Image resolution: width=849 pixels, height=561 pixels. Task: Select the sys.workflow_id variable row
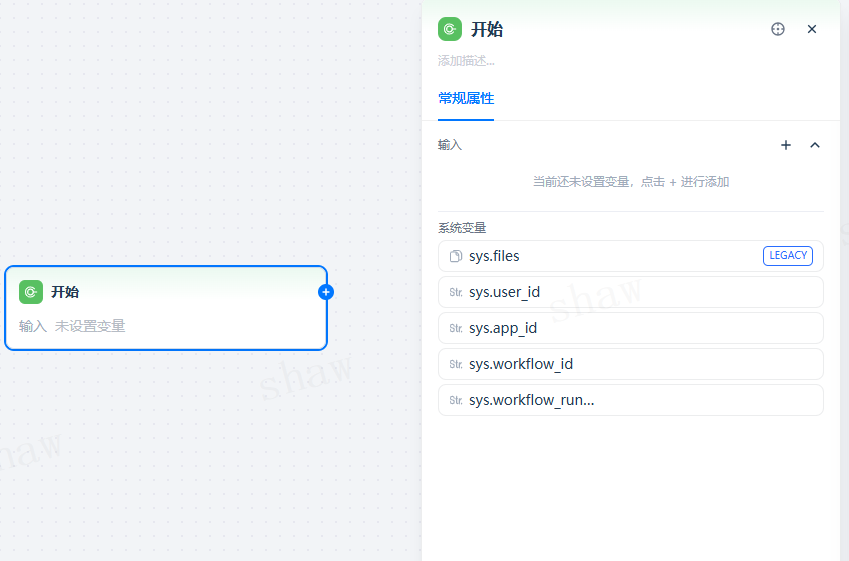tap(630, 364)
